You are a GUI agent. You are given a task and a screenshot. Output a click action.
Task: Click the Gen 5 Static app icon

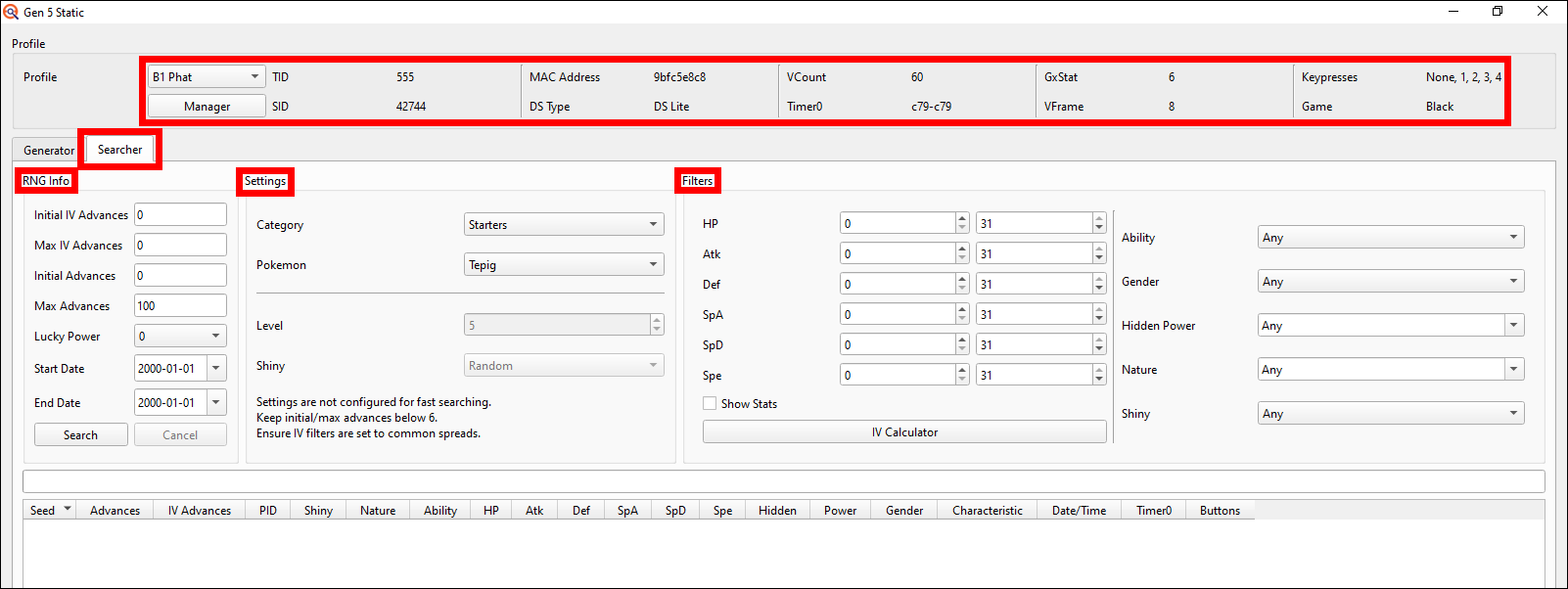pos(11,12)
